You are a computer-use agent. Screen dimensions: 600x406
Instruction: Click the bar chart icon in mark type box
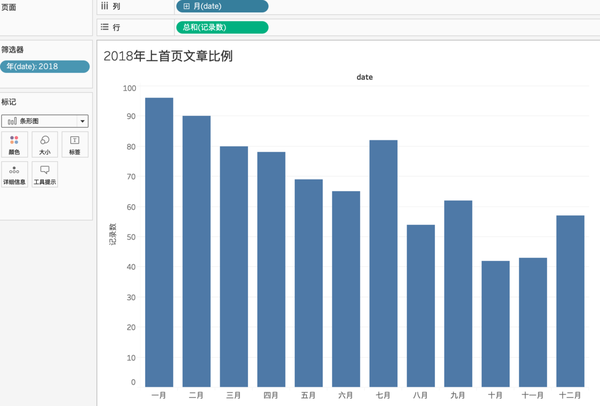(12, 121)
